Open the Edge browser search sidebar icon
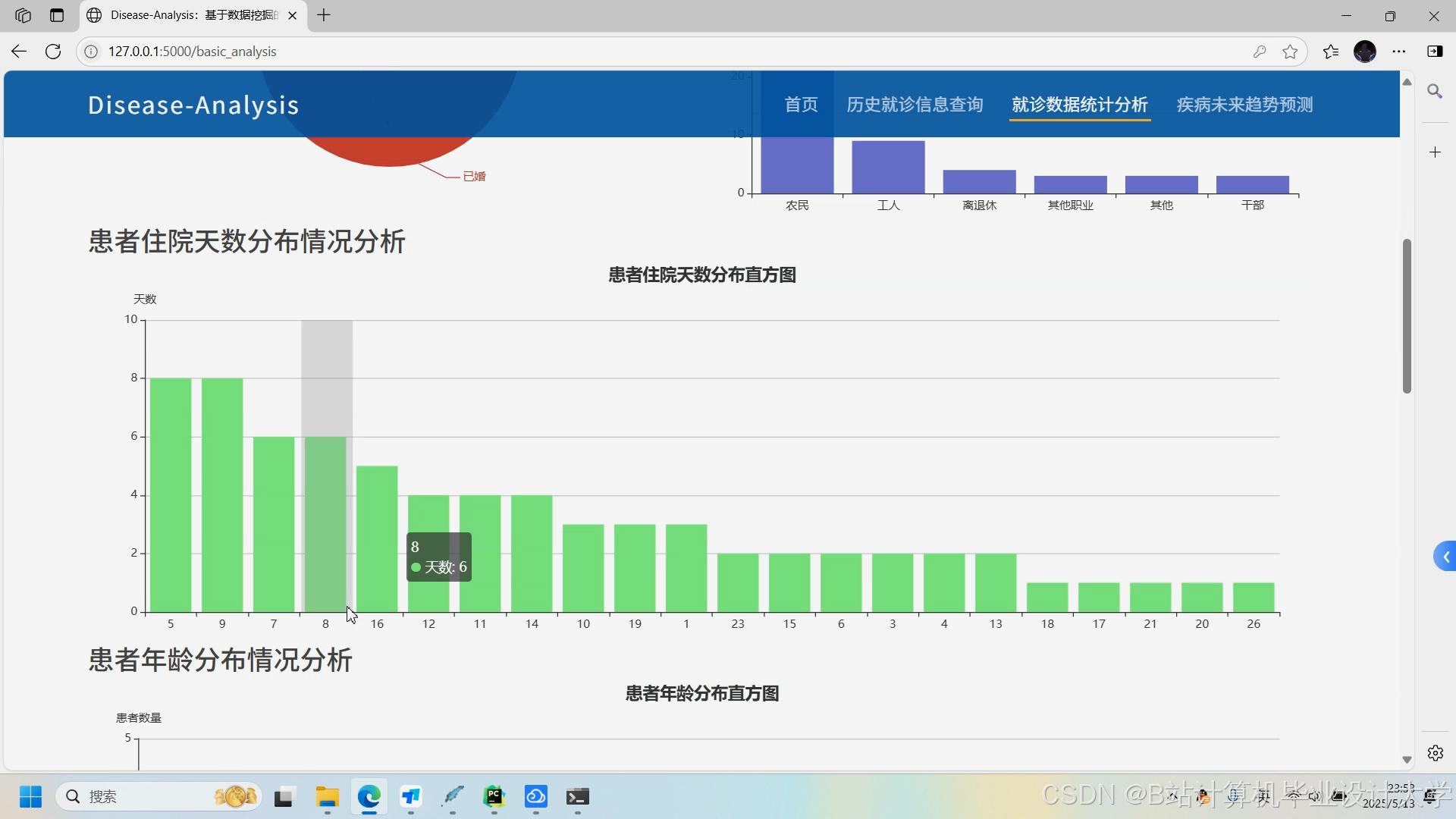Screen dimensions: 1456x819 point(1436,91)
